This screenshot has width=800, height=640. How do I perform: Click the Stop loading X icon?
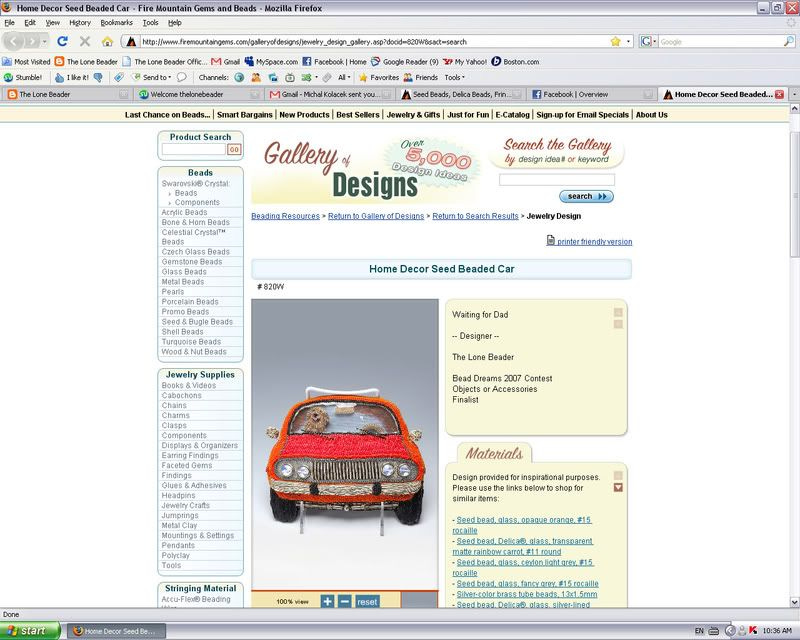85,41
